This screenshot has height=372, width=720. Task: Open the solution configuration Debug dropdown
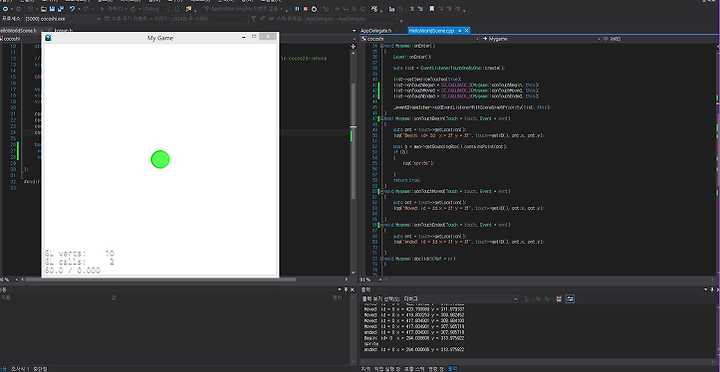click(x=156, y=9)
